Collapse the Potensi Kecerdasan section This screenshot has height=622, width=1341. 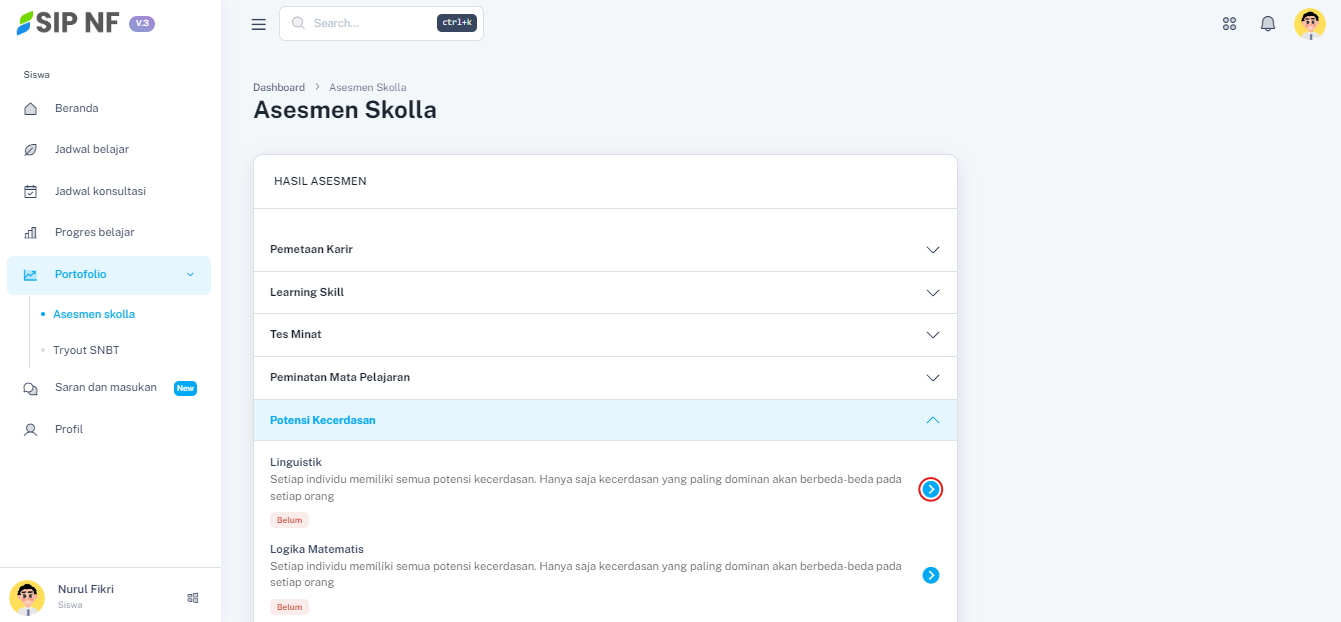(605, 420)
